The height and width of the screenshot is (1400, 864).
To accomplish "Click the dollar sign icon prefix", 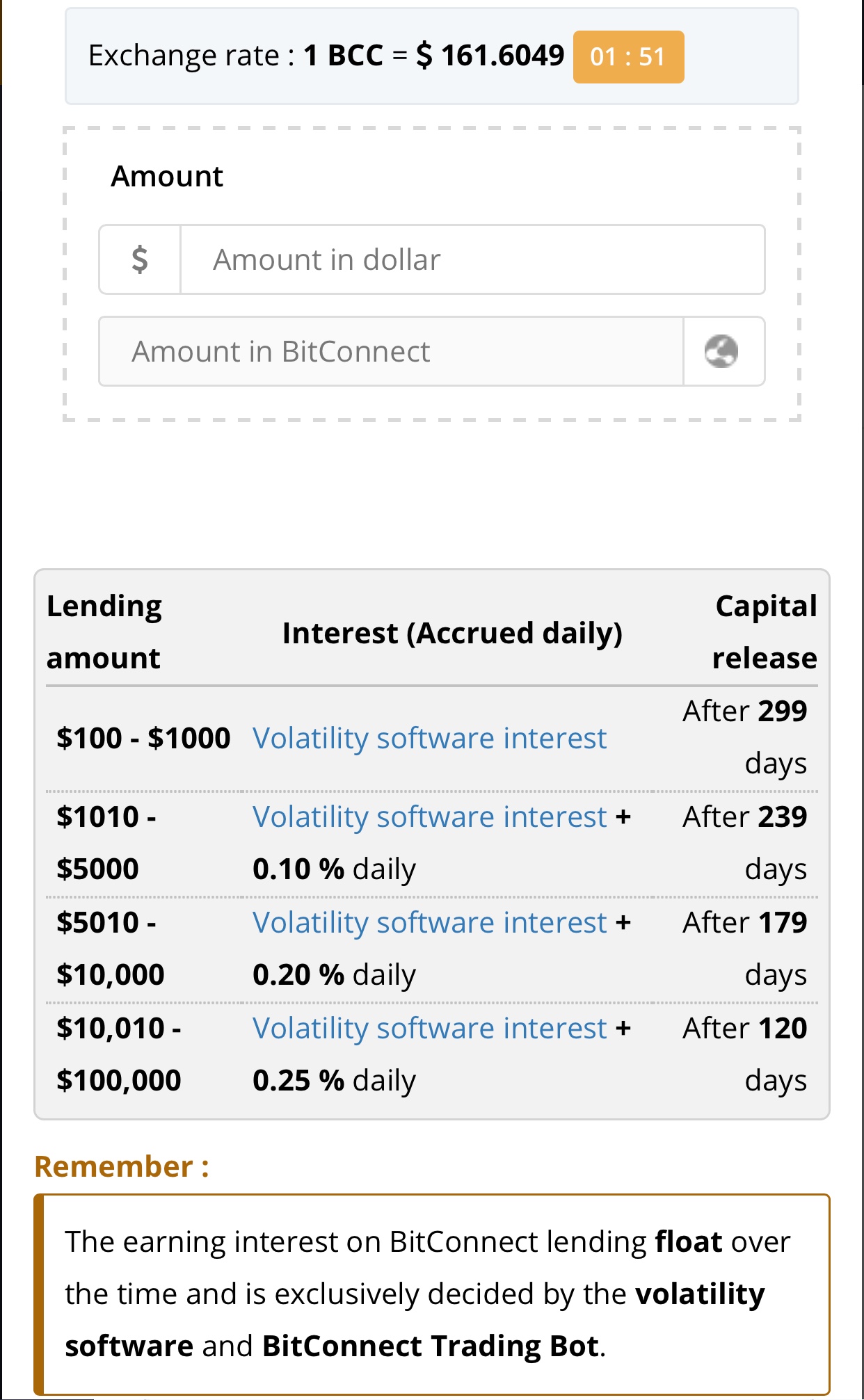I will 140,259.
